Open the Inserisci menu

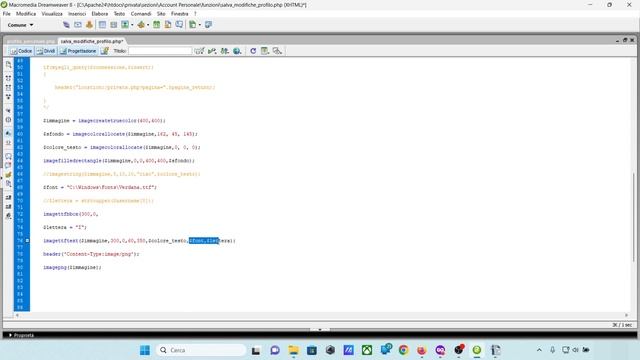77,13
